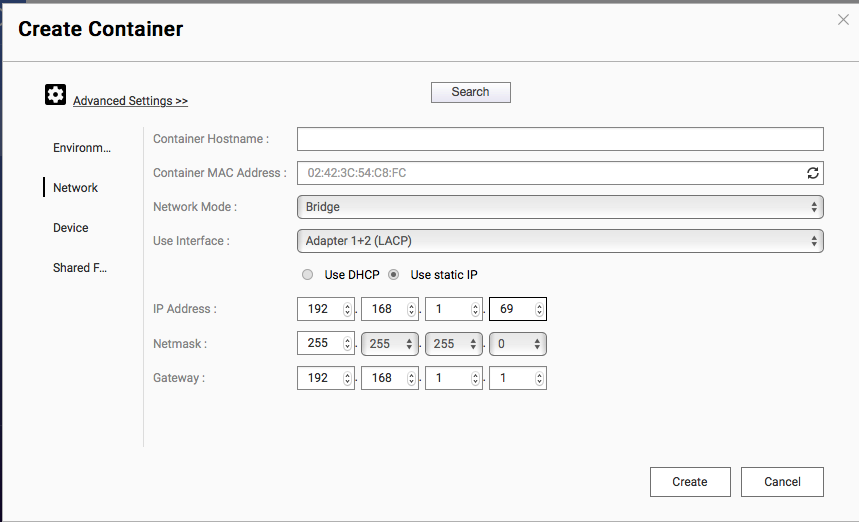Expand the Use Interface dropdown
859x522 pixels.
(x=559, y=241)
